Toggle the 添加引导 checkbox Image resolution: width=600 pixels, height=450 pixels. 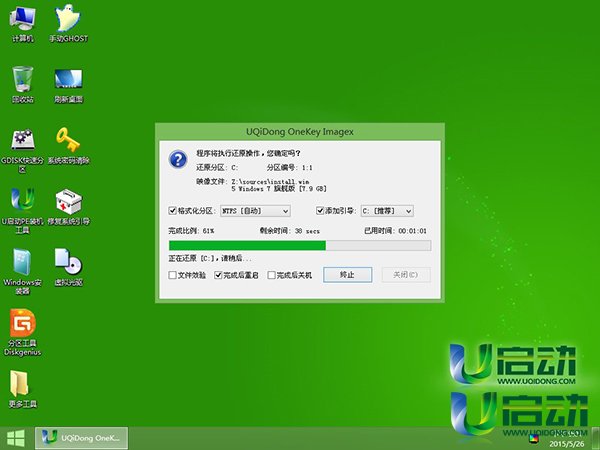(320, 210)
